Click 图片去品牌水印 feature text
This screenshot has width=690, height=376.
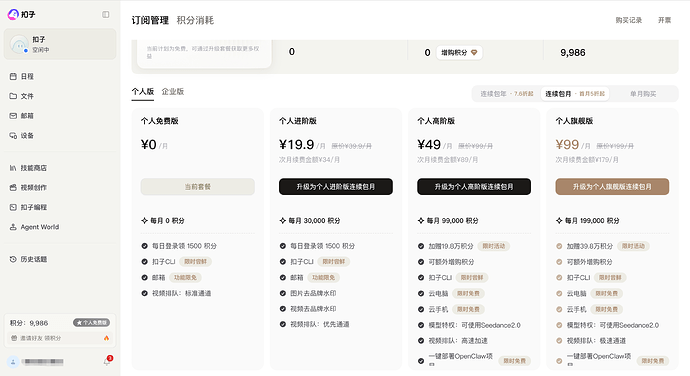(313, 293)
